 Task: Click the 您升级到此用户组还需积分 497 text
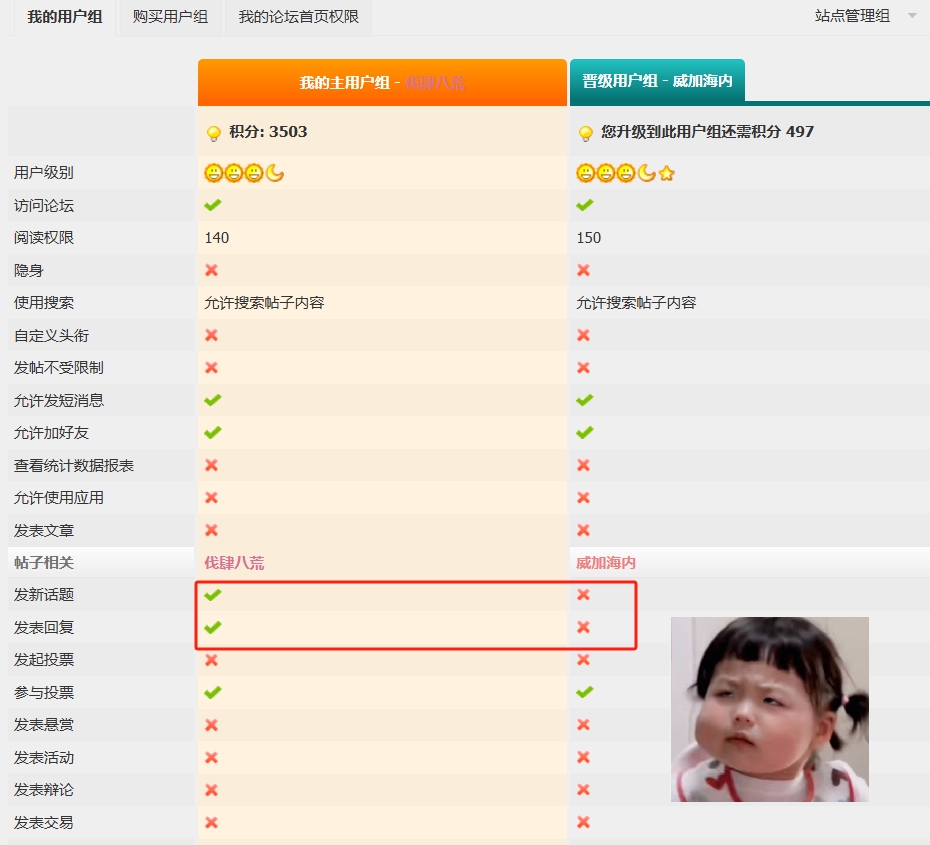coord(707,132)
